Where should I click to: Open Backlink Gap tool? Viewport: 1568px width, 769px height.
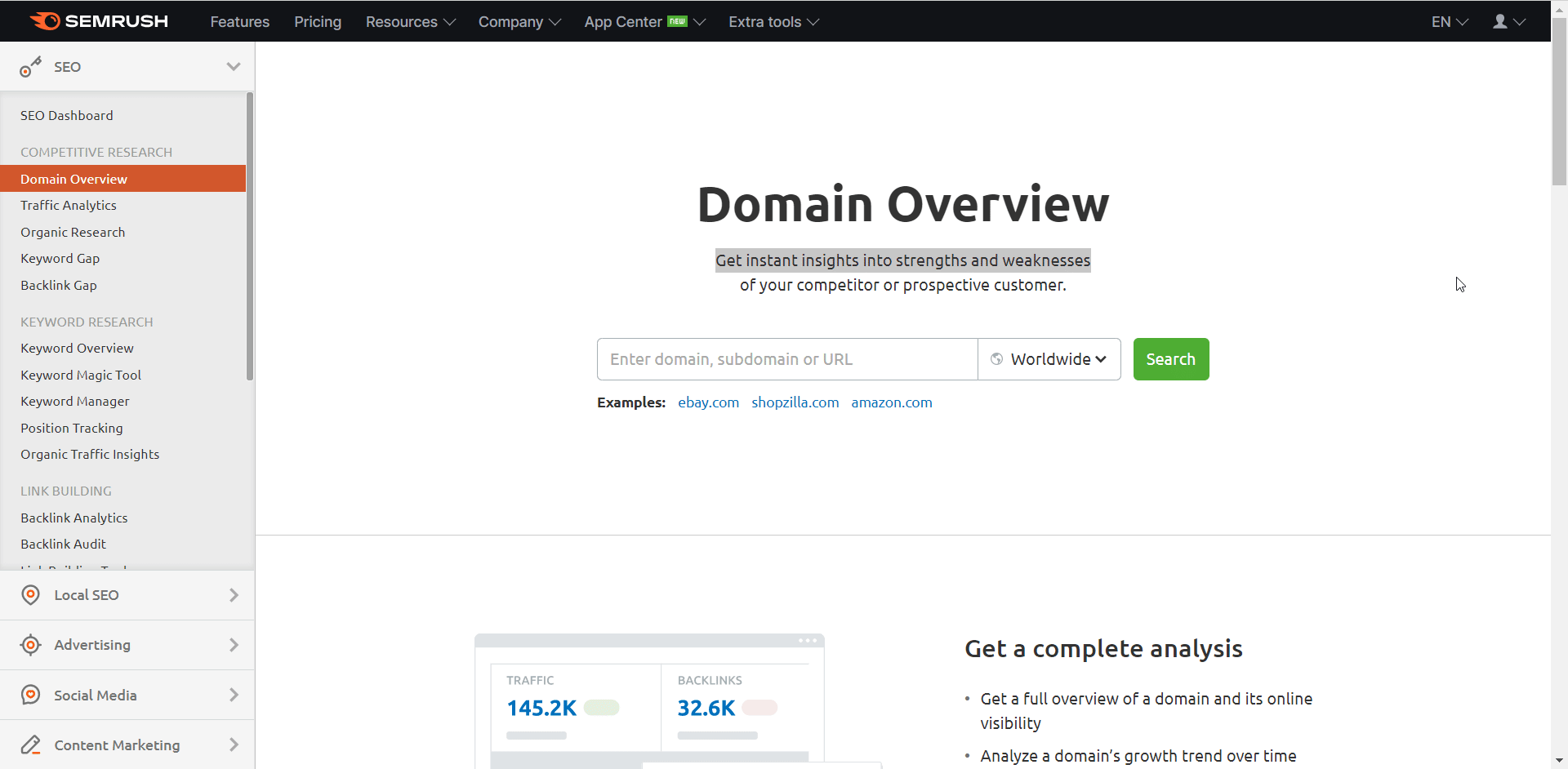click(59, 286)
